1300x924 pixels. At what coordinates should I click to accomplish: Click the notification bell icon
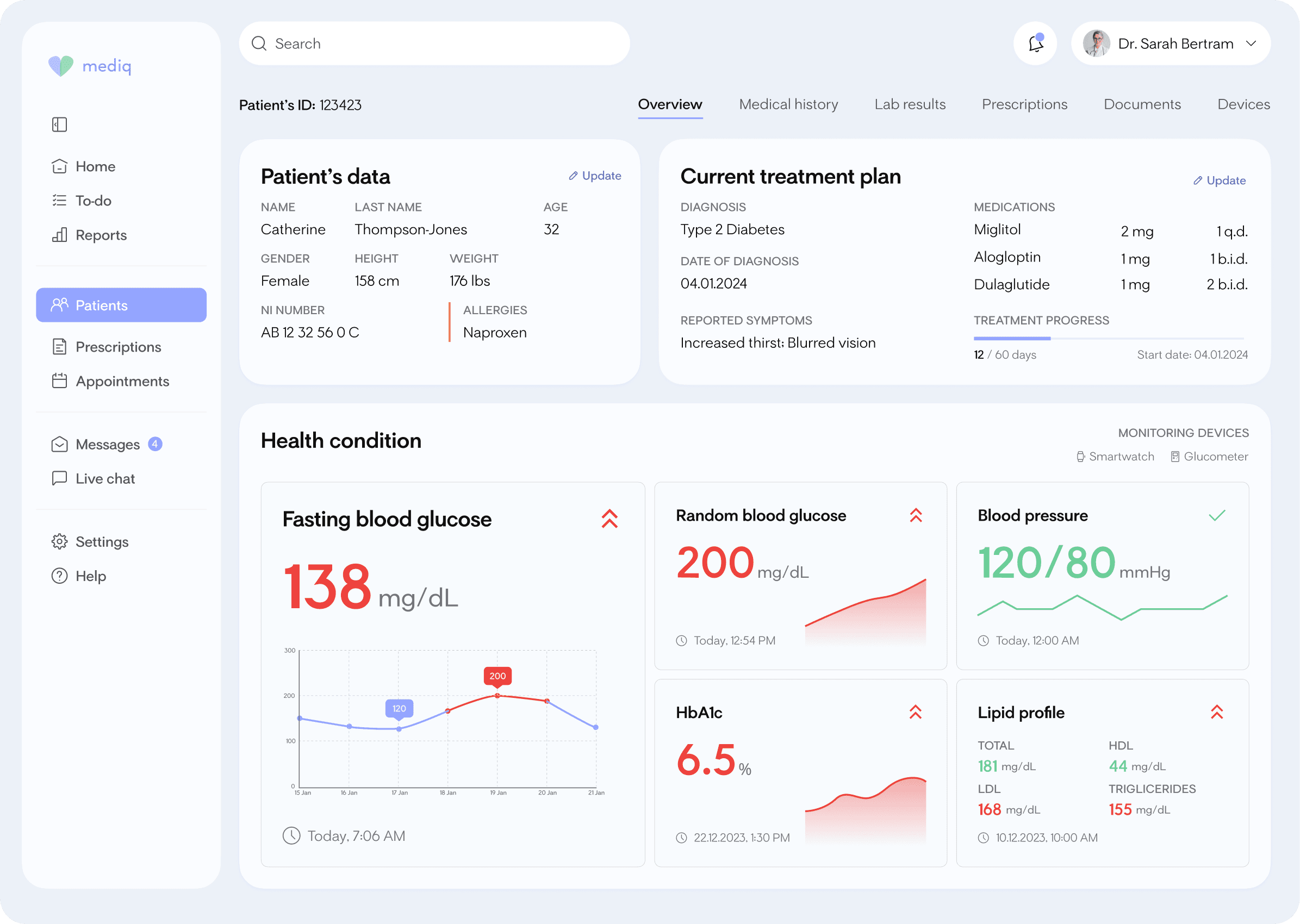(1035, 44)
